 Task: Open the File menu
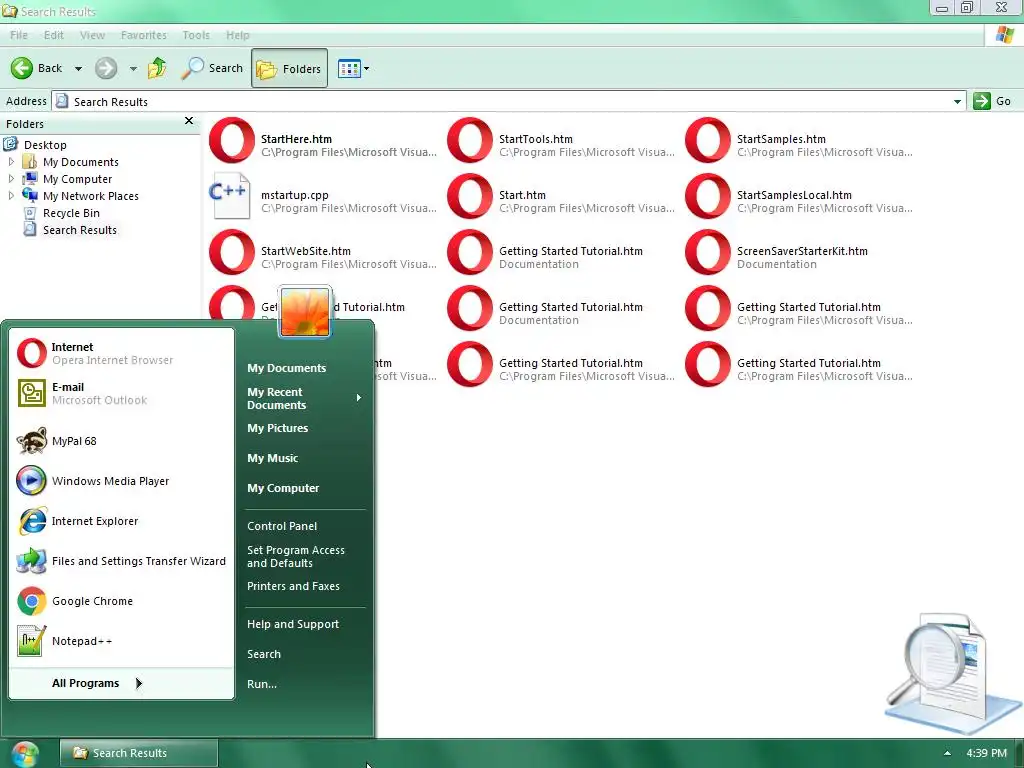coord(19,35)
